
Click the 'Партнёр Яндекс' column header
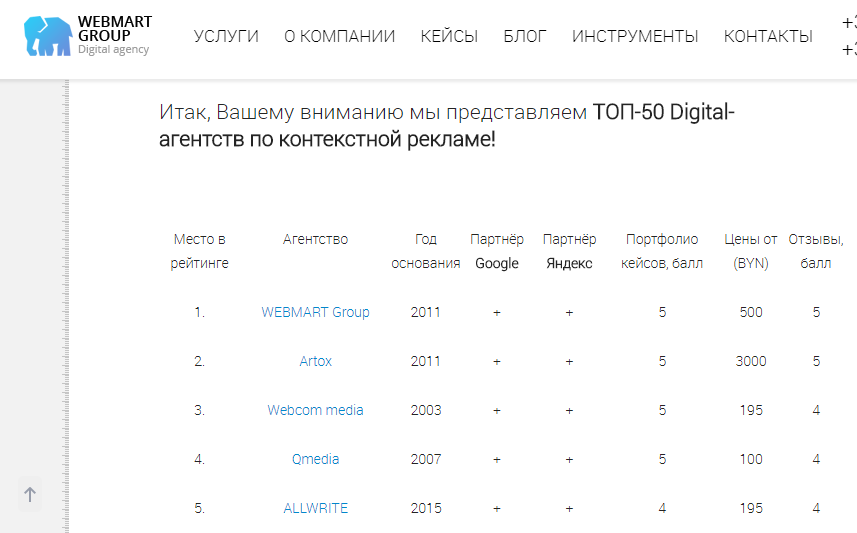(x=570, y=251)
